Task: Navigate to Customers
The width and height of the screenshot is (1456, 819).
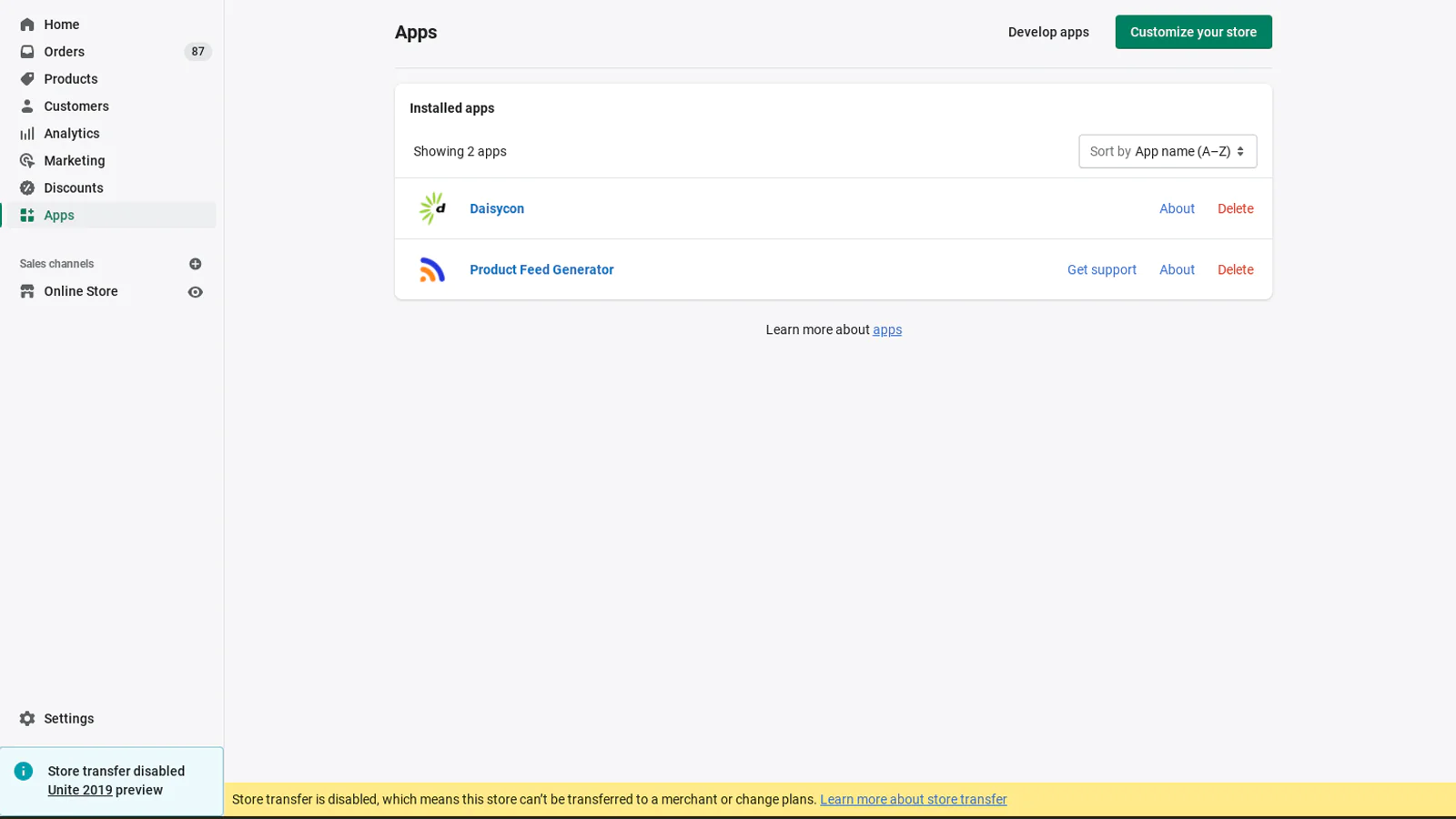Action: (76, 106)
